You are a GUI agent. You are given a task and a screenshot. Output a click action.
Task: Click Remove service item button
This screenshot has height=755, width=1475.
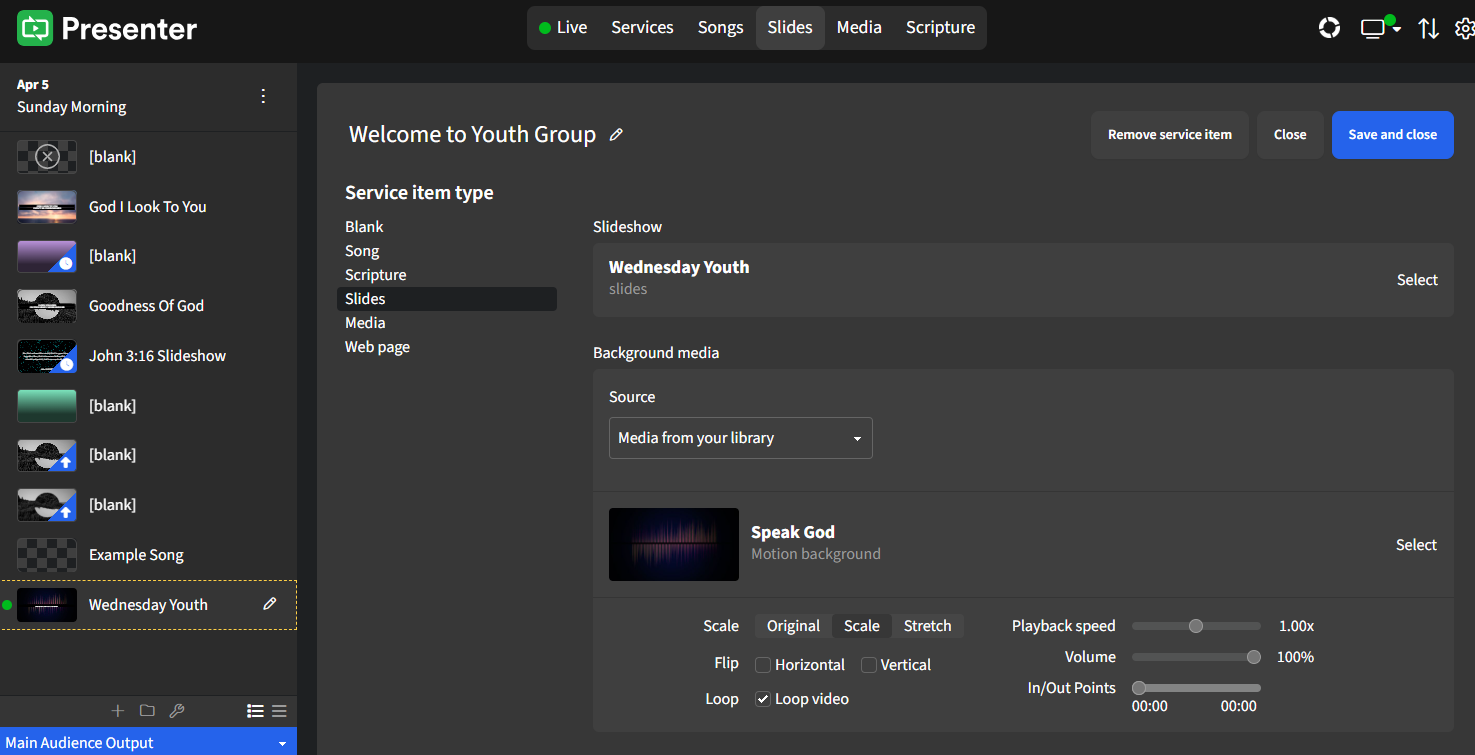pos(1169,135)
